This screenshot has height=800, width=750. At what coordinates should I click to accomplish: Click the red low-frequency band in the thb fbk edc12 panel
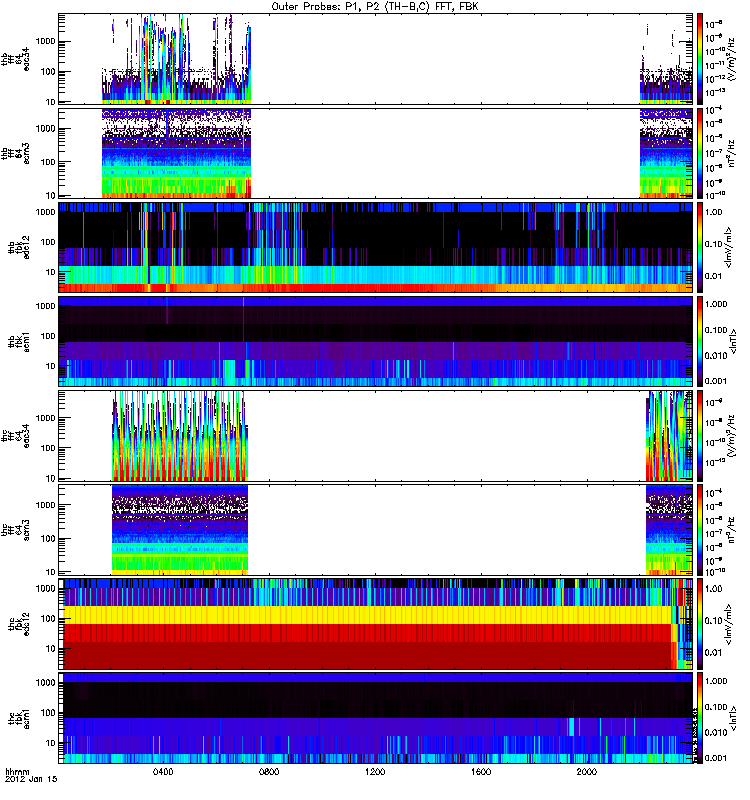coord(375,288)
